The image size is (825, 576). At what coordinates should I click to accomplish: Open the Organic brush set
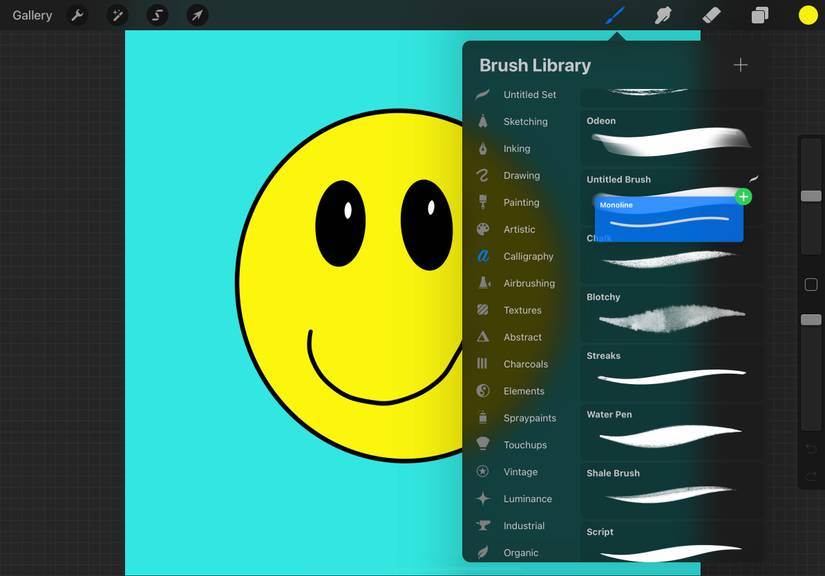pyautogui.click(x=516, y=552)
